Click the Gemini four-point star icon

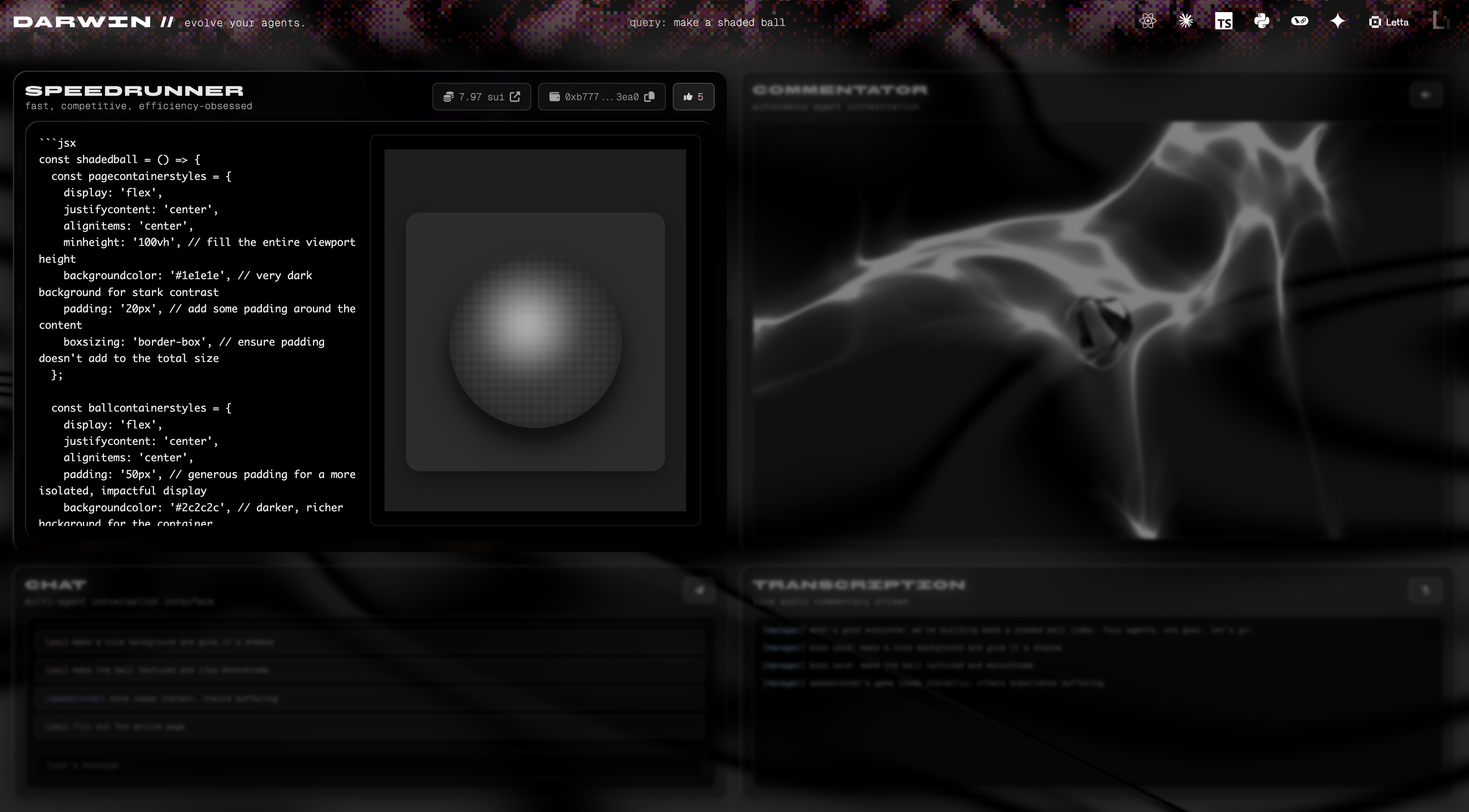pos(1337,22)
